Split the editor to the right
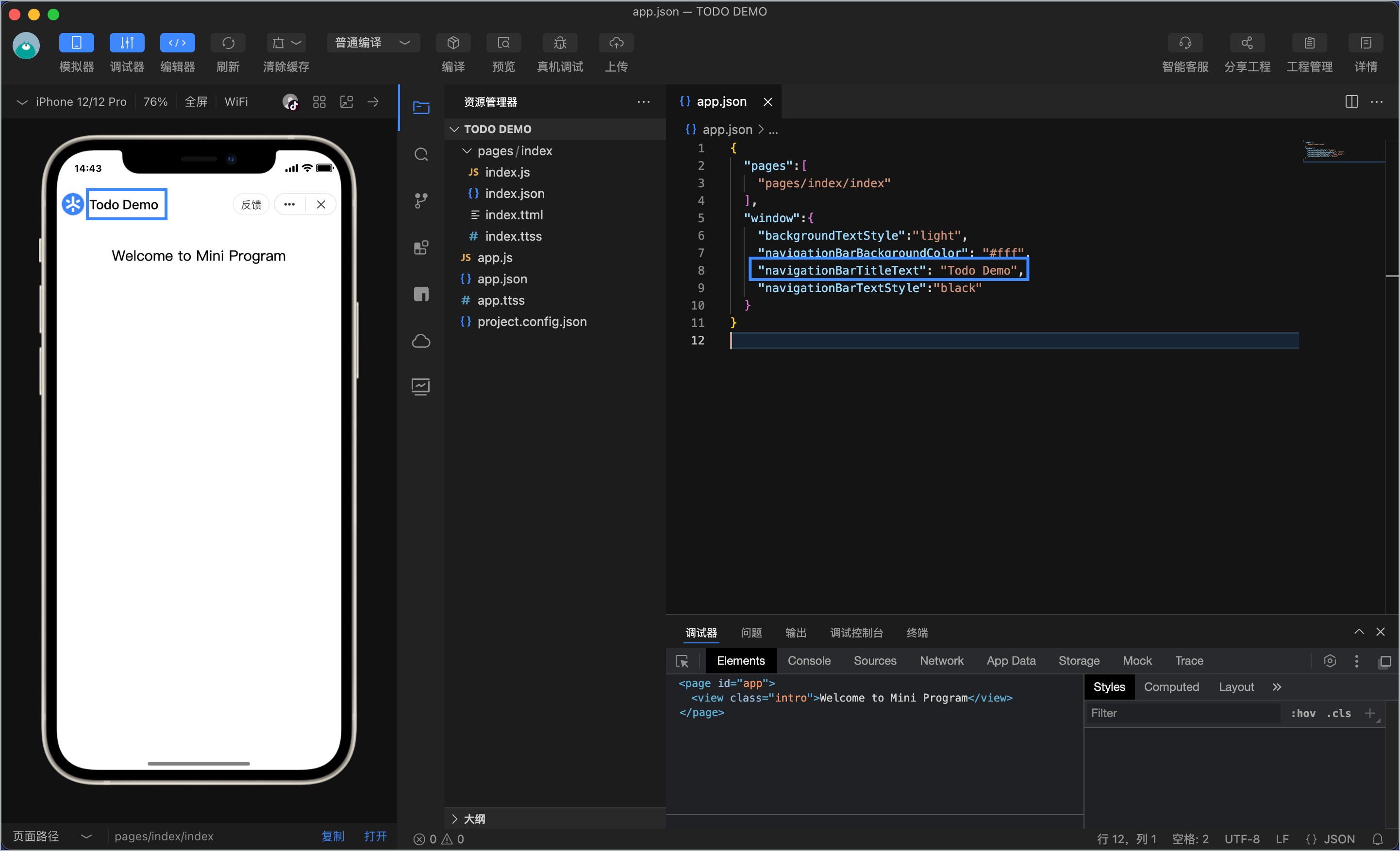 coord(1352,102)
